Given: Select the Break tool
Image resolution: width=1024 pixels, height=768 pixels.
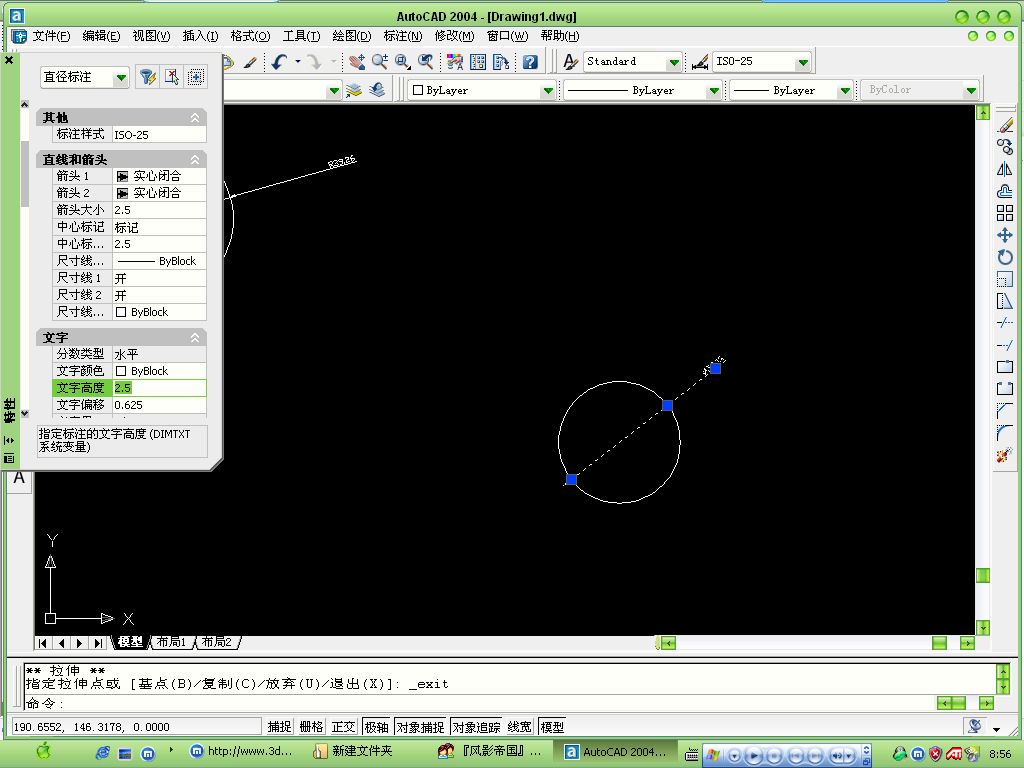Looking at the screenshot, I should 1005,389.
